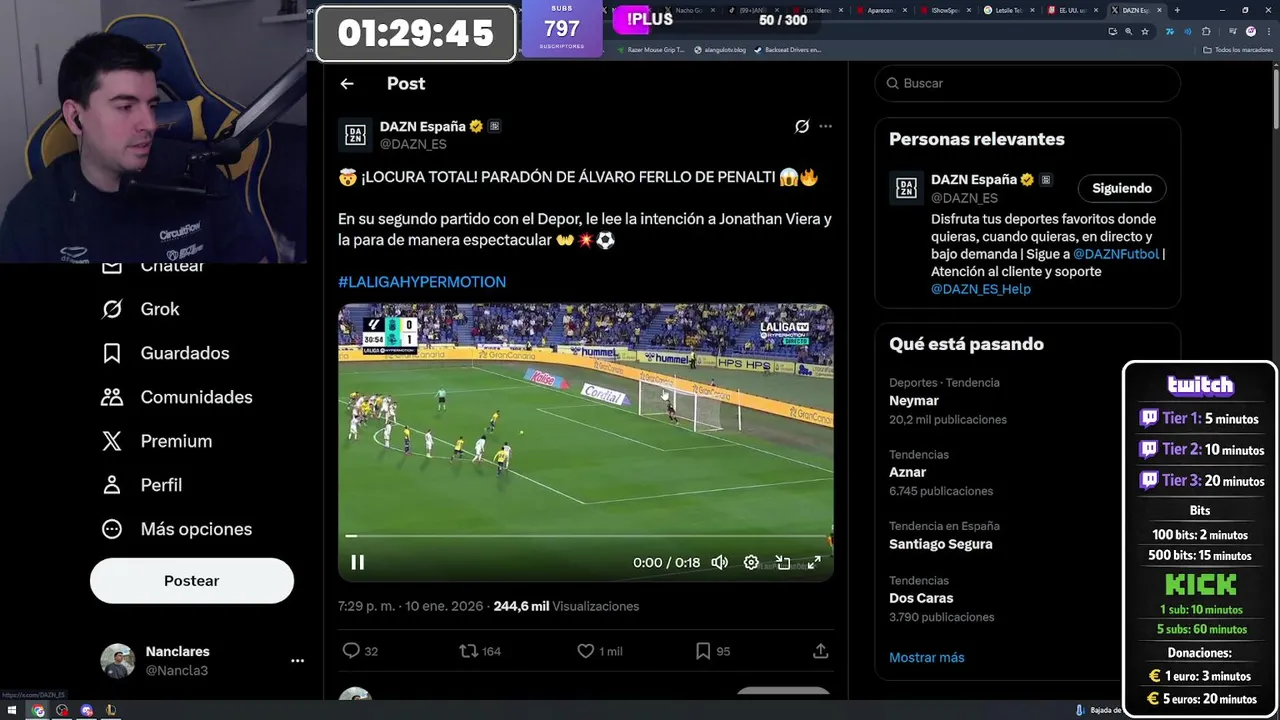Close the DAZN Esp browser tab
Image resolution: width=1280 pixels, height=720 pixels.
[x=1159, y=10]
